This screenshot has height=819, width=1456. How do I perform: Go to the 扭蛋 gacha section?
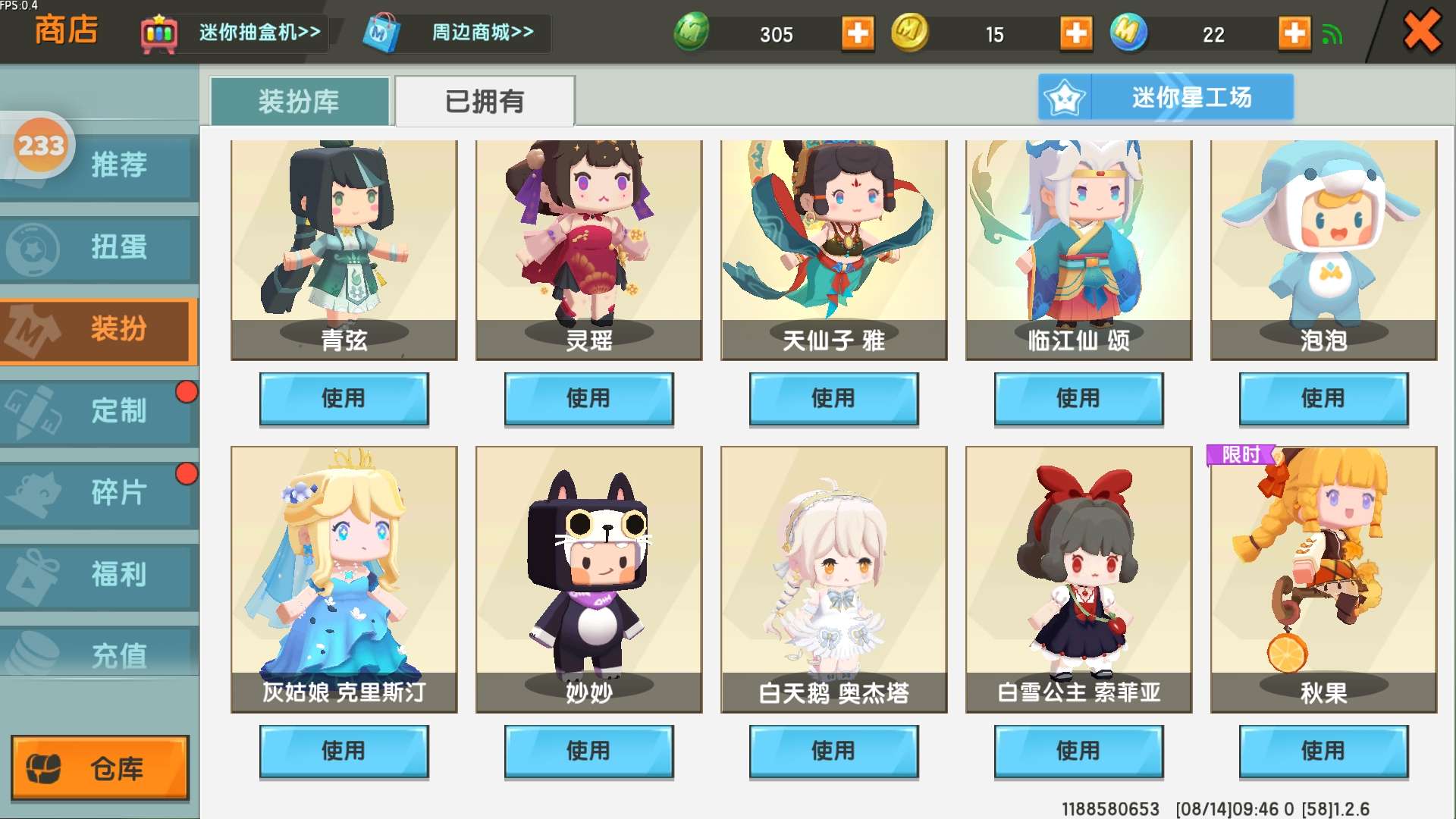(x=99, y=248)
